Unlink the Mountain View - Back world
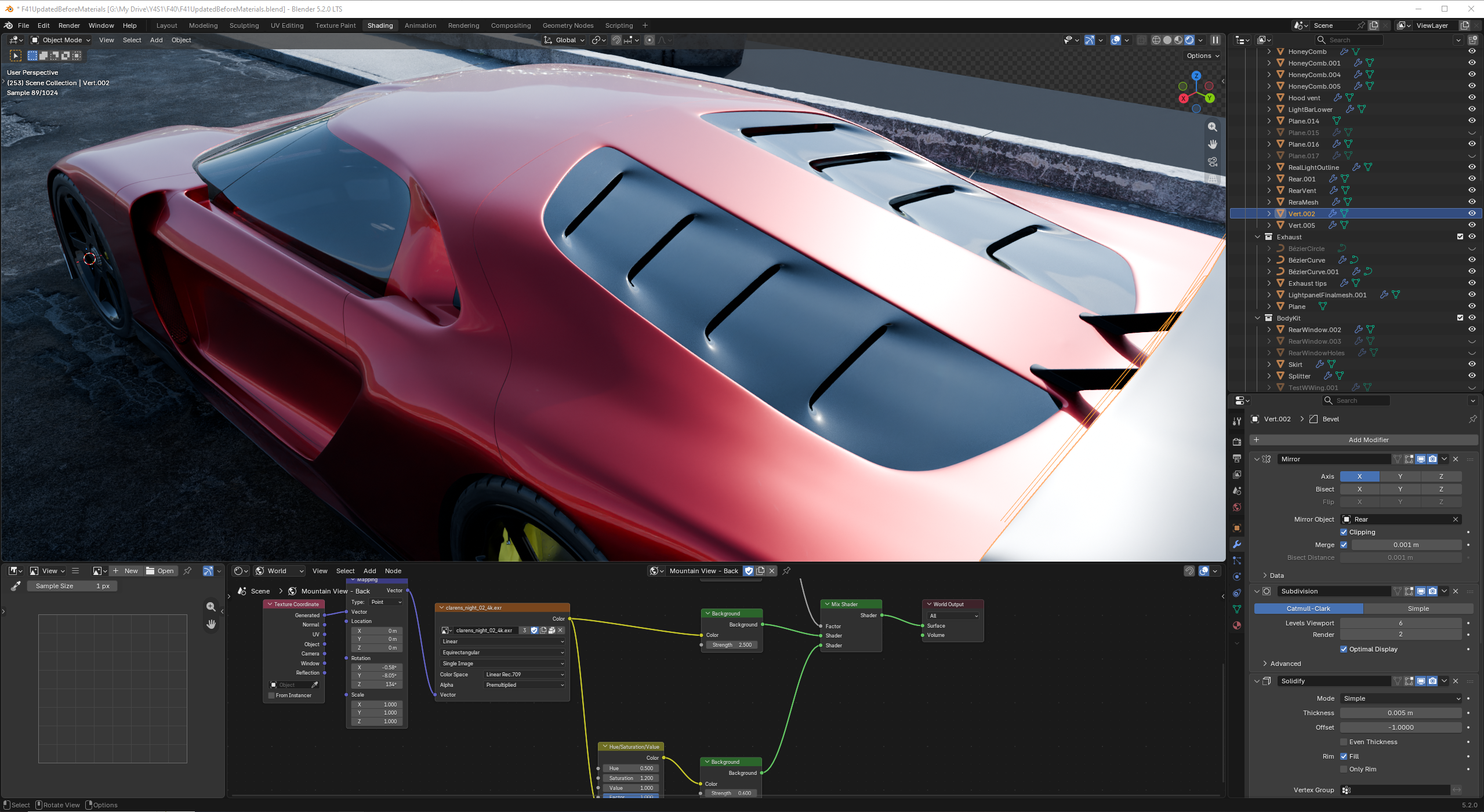The height and width of the screenshot is (812, 1484). coord(772,571)
